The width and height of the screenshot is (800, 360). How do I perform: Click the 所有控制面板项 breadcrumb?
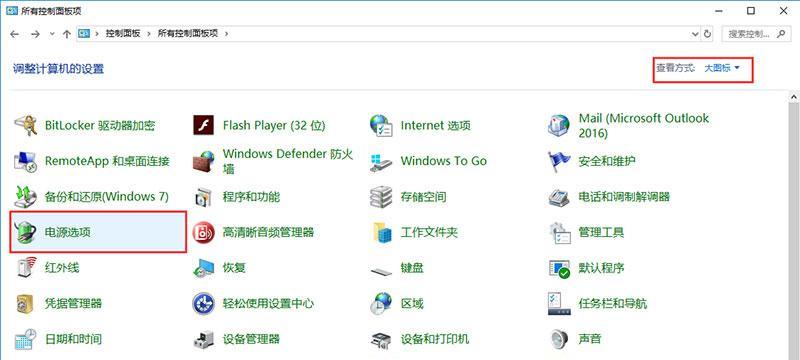click(188, 34)
